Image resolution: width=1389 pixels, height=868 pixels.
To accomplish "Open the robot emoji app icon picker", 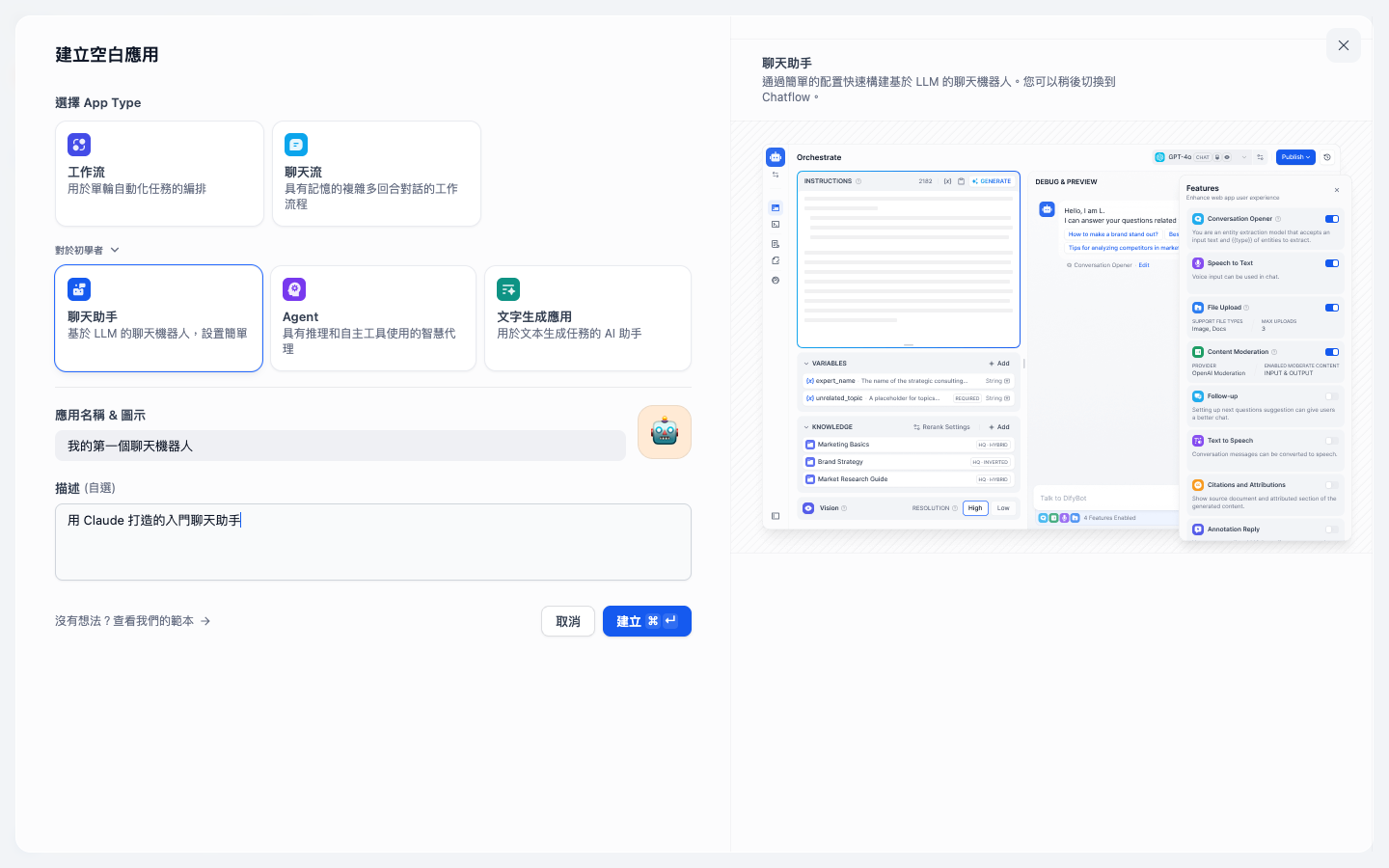I will click(x=665, y=432).
